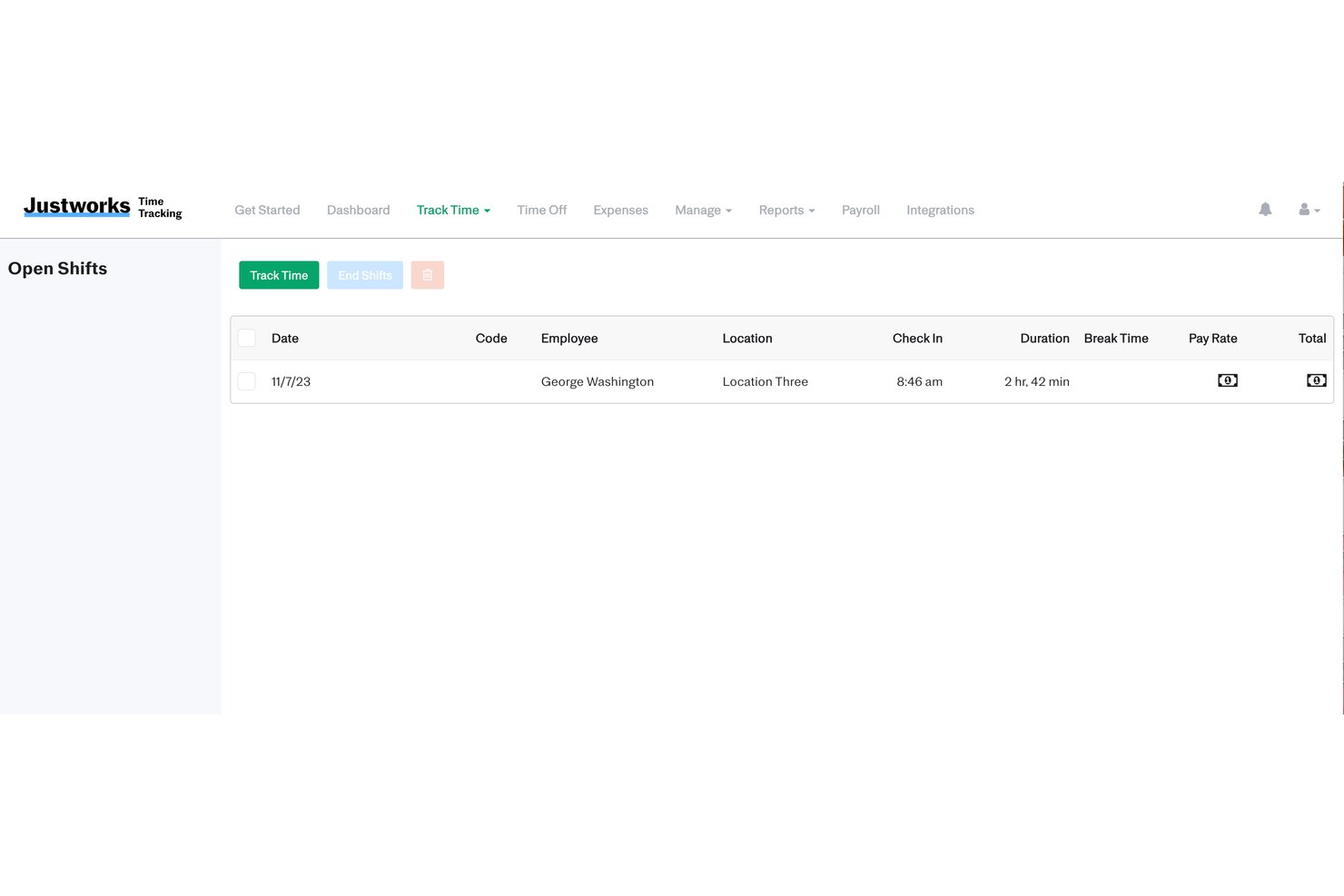The height and width of the screenshot is (896, 1344).
Task: Sort by the Code column header
Action: [x=491, y=338]
